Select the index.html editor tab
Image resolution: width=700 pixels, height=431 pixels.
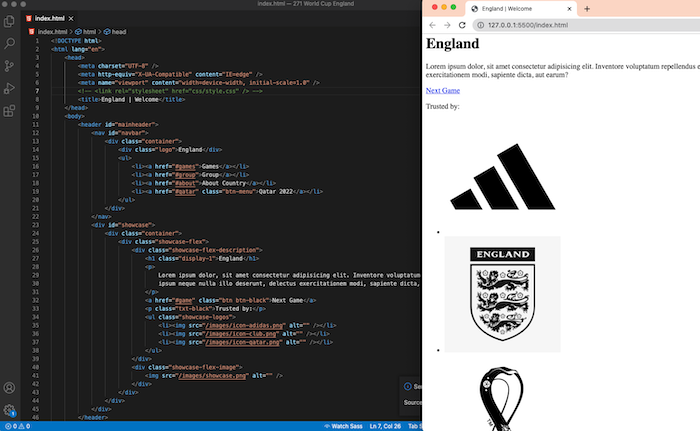(49, 18)
